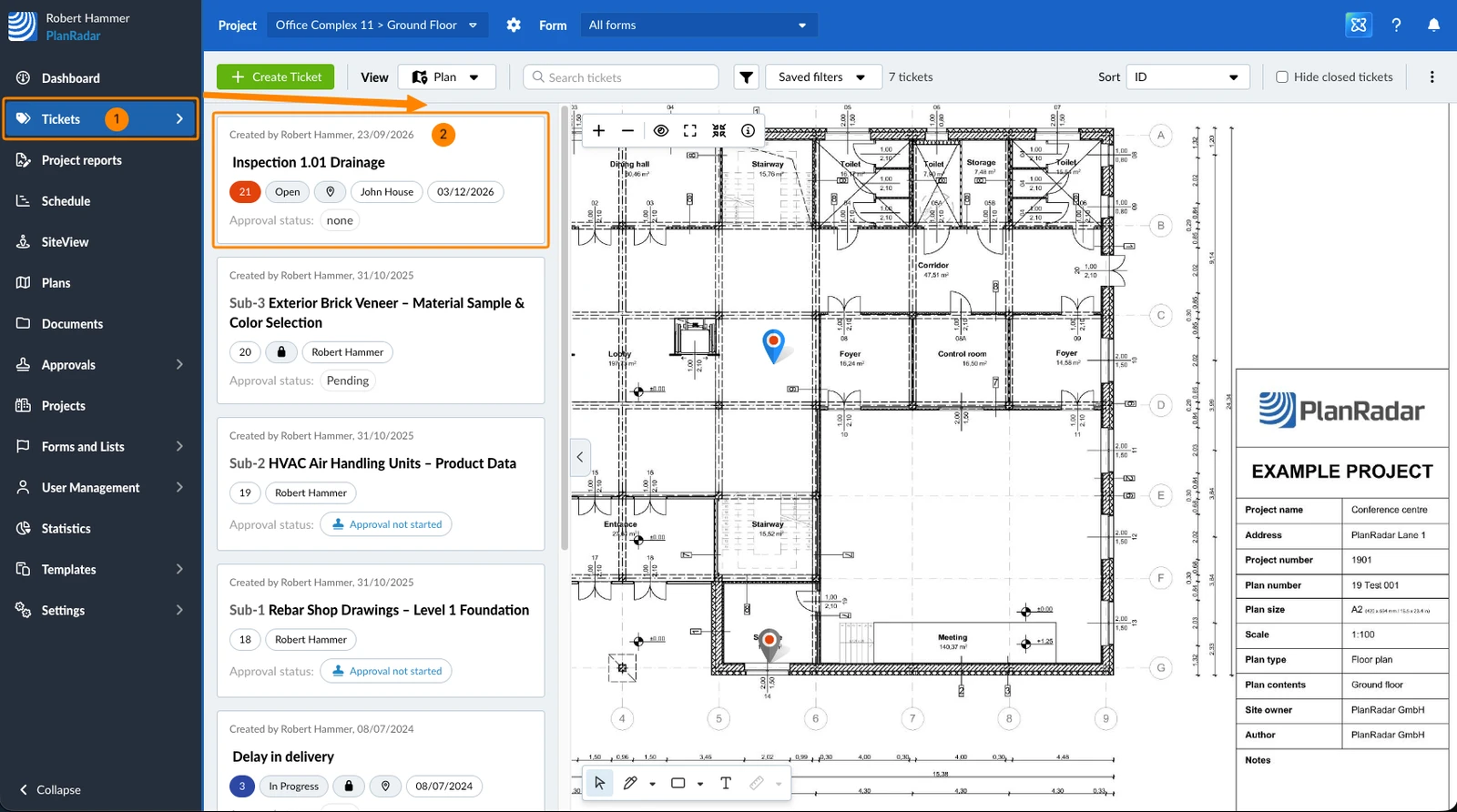This screenshot has height=812, width=1457.
Task: Open the View Plan dropdown
Action: [x=446, y=77]
